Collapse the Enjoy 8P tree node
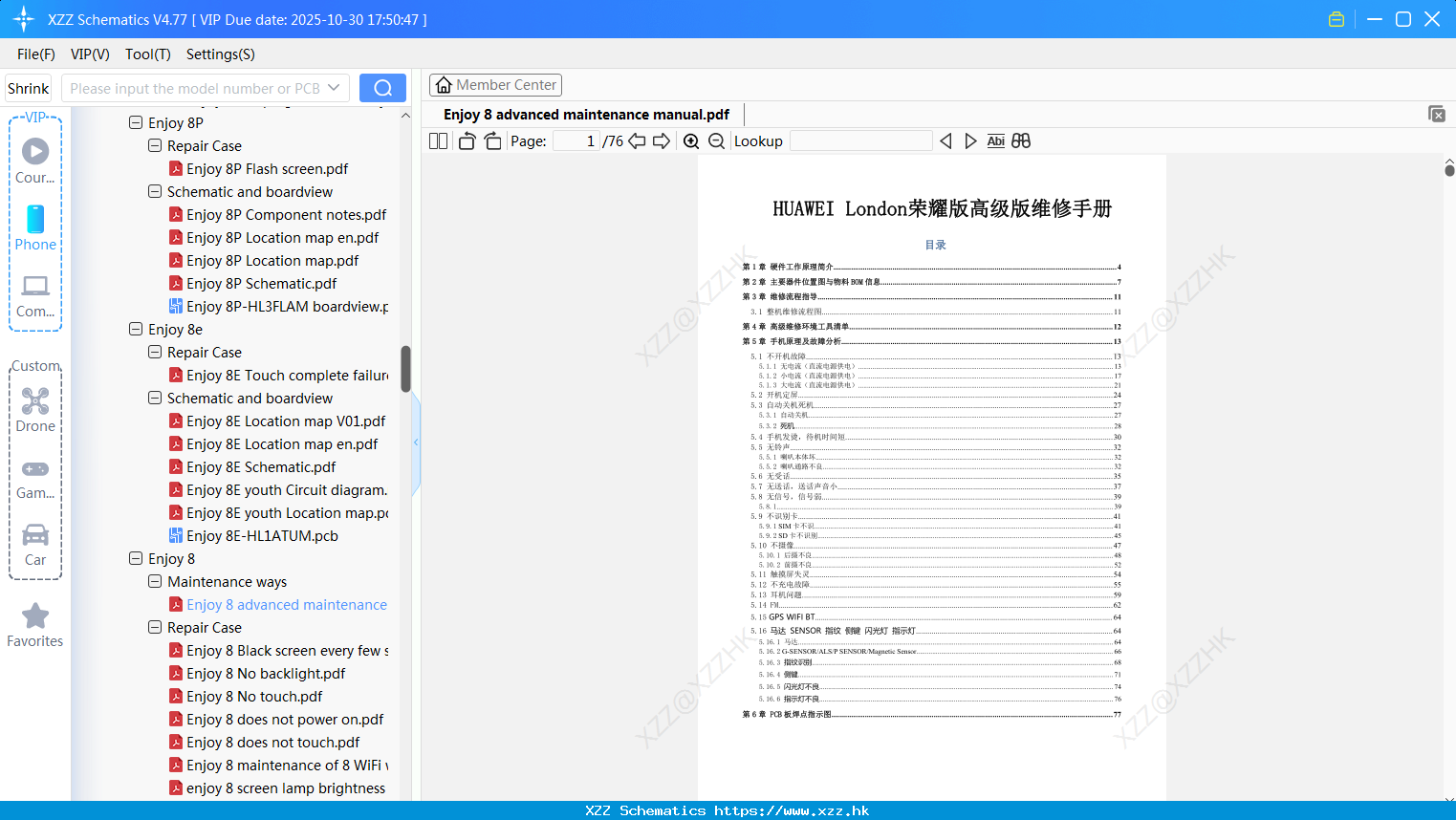Viewport: 1456px width, 820px height. point(136,122)
